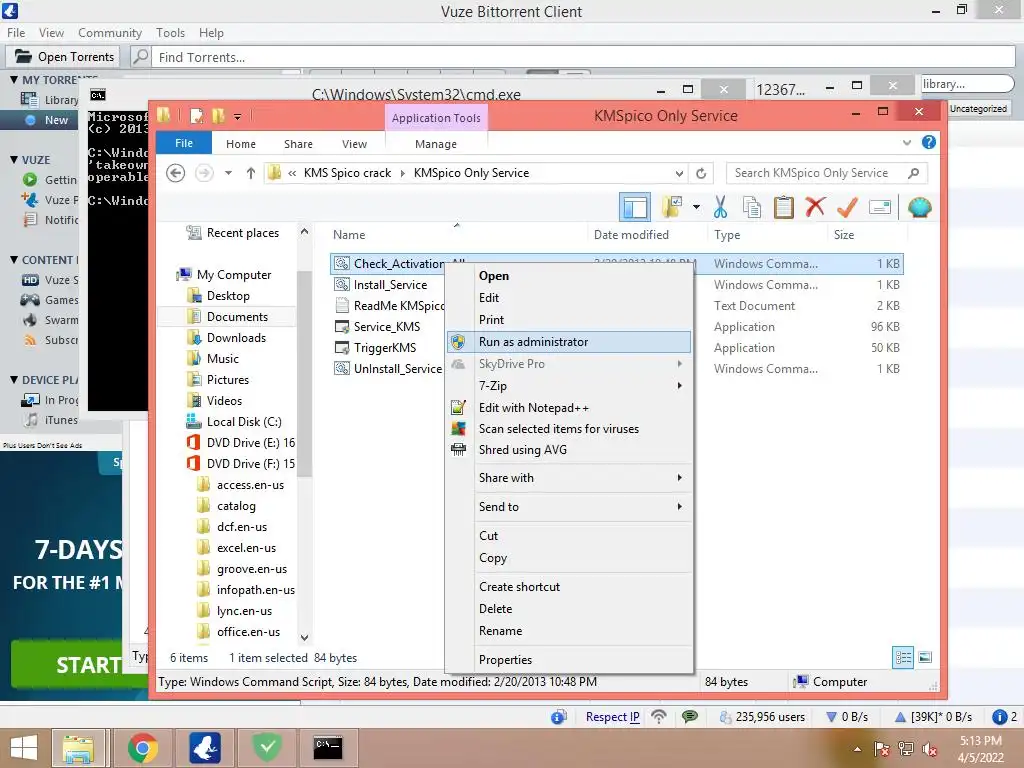Click Cut scissors icon in Explorer toolbar
This screenshot has width=1024, height=768.
click(x=720, y=207)
